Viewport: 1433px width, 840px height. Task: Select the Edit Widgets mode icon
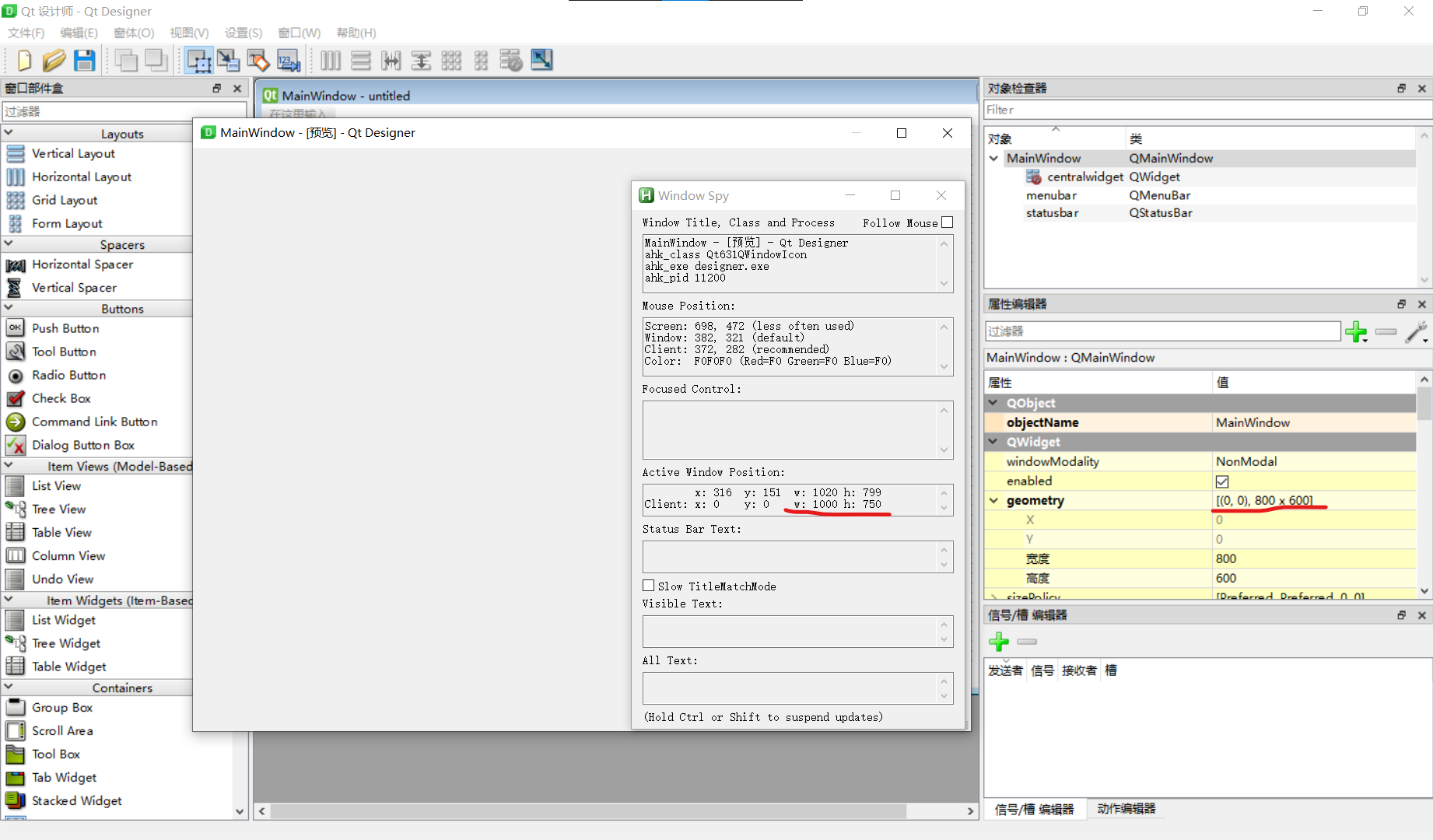pyautogui.click(x=198, y=60)
